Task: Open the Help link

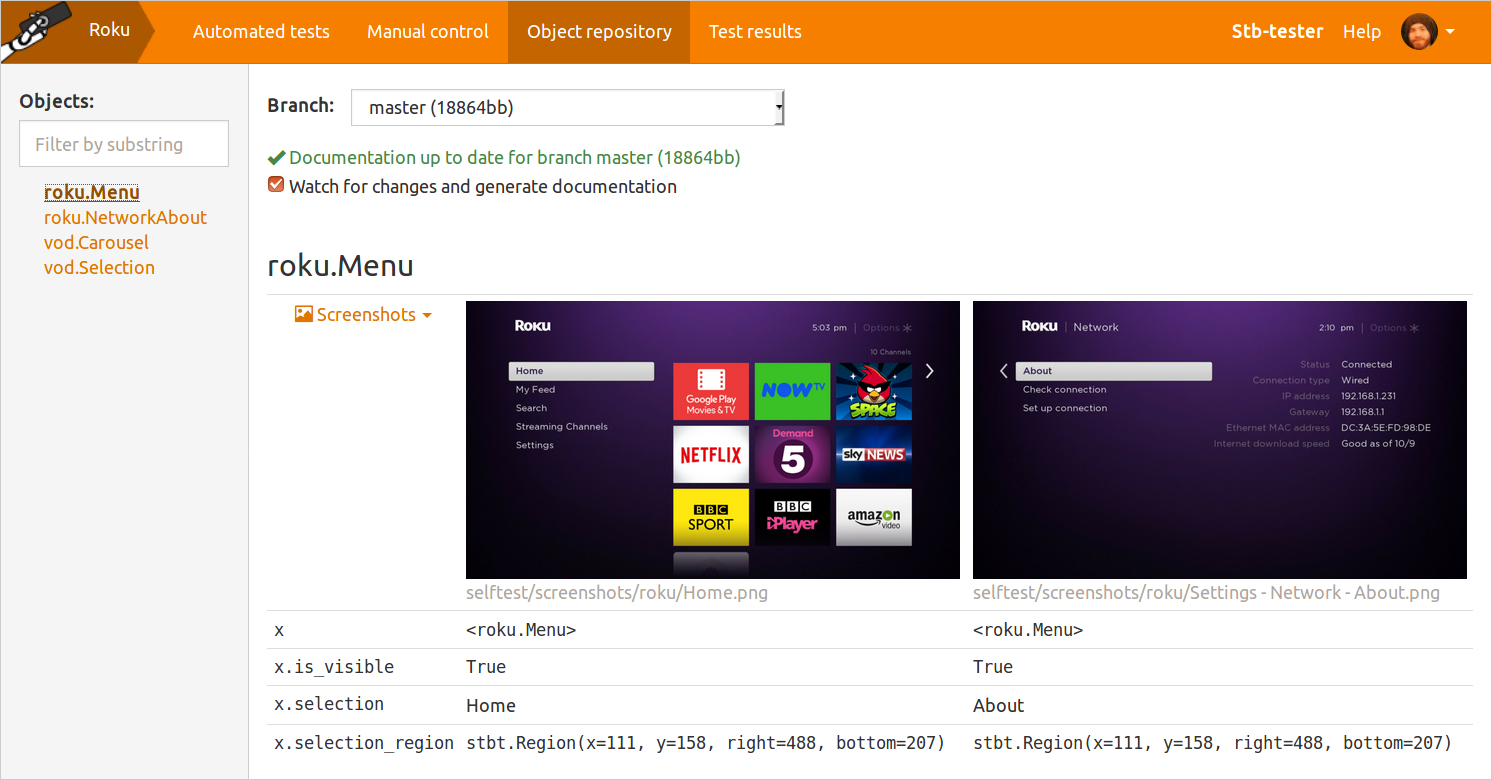Action: pos(1361,32)
